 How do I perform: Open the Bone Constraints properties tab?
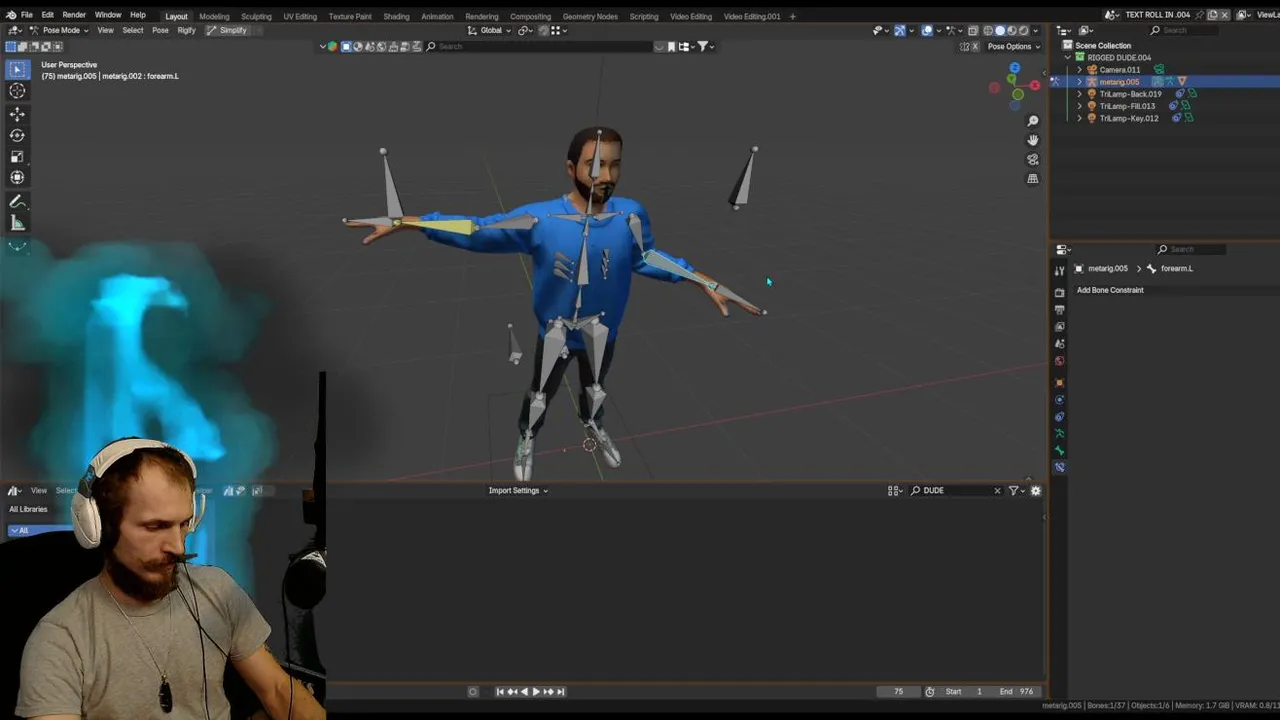(1059, 467)
